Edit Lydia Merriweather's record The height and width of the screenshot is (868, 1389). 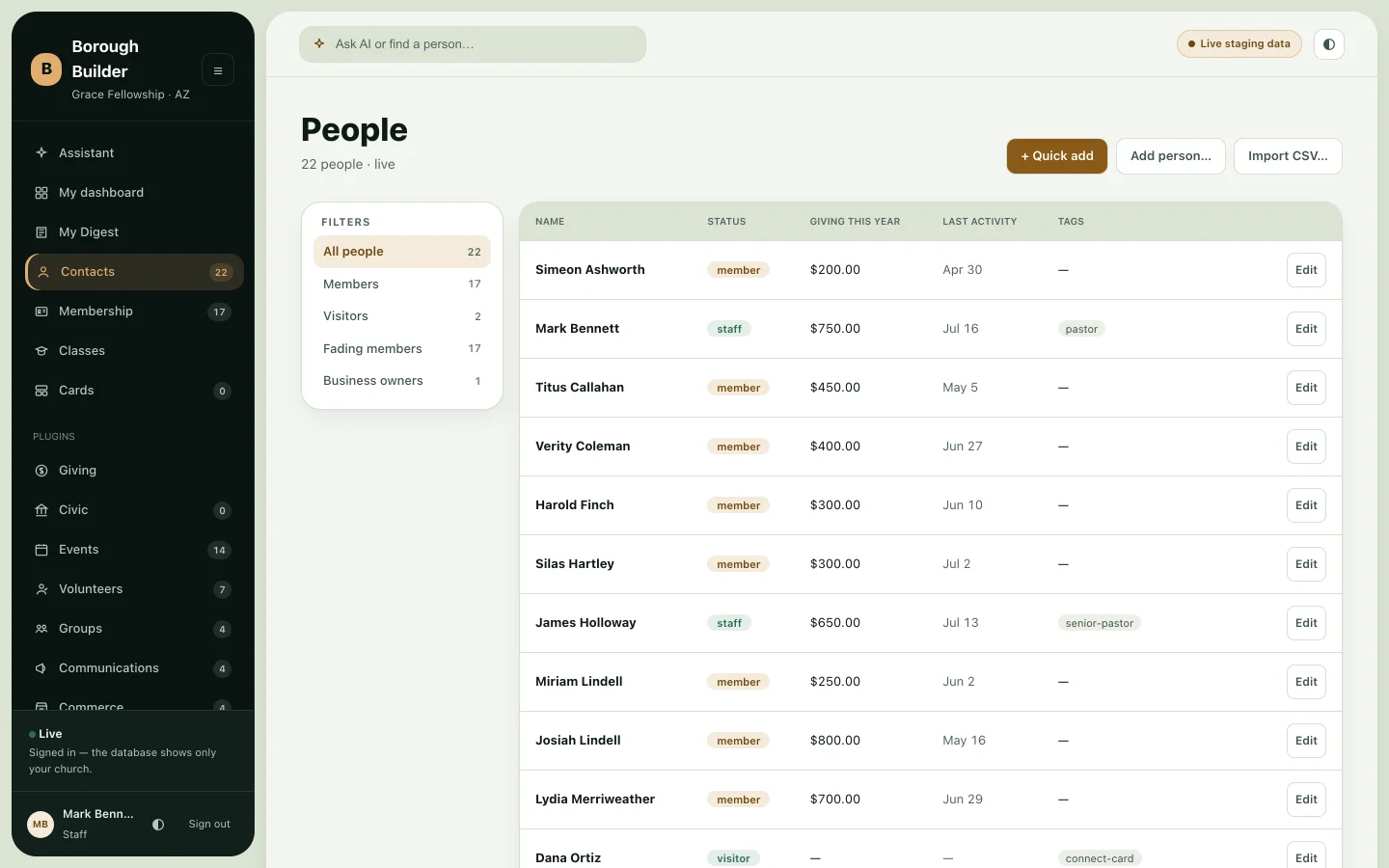(x=1306, y=800)
